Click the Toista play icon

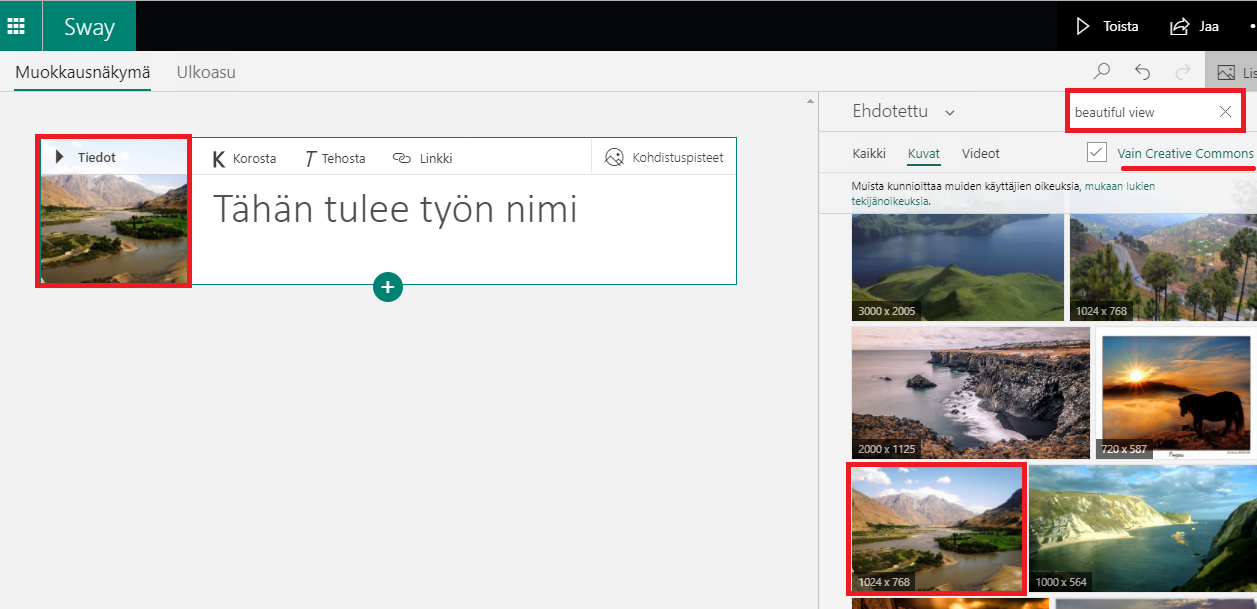coord(1083,27)
